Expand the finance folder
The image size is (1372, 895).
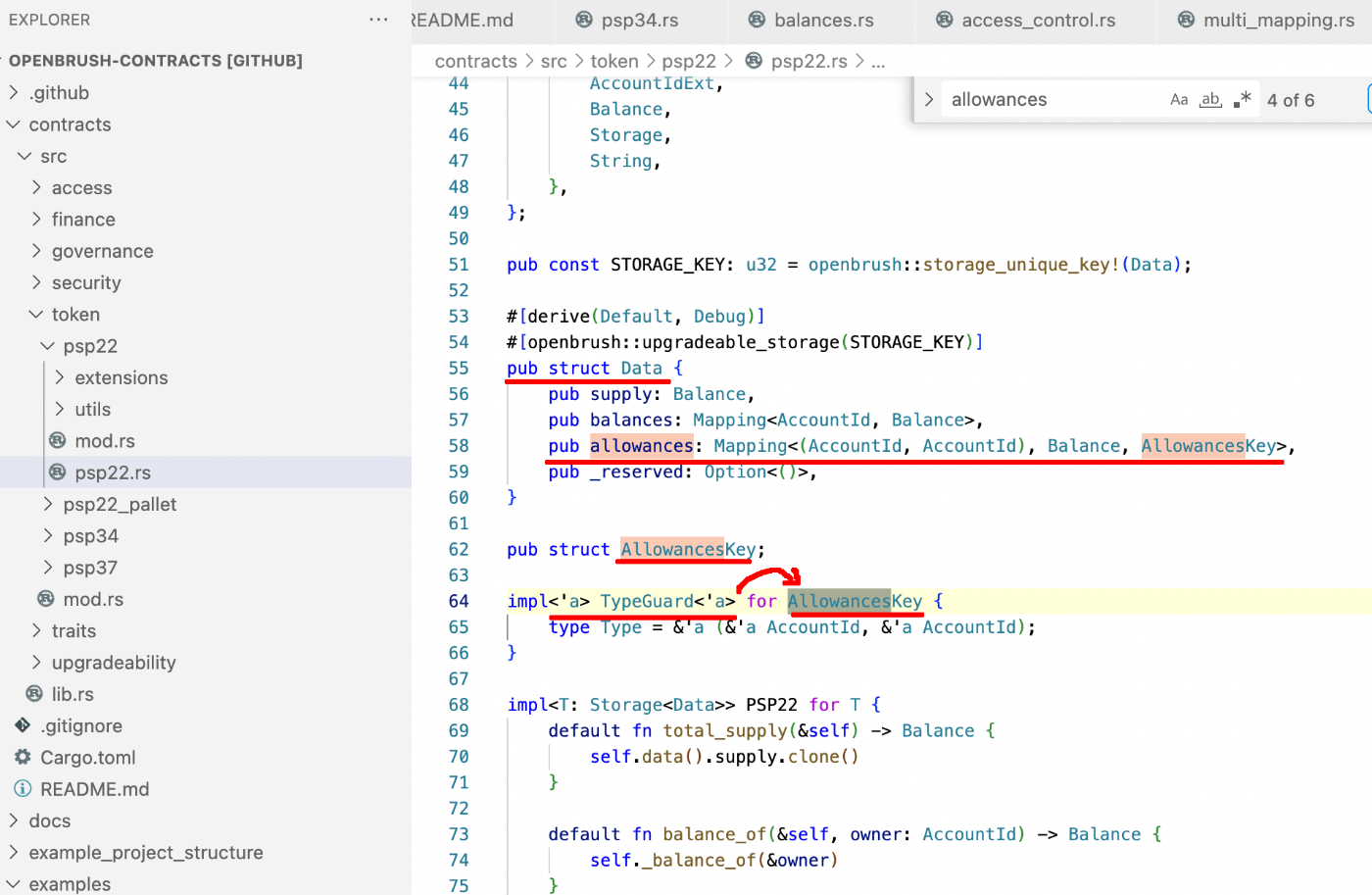(36, 220)
